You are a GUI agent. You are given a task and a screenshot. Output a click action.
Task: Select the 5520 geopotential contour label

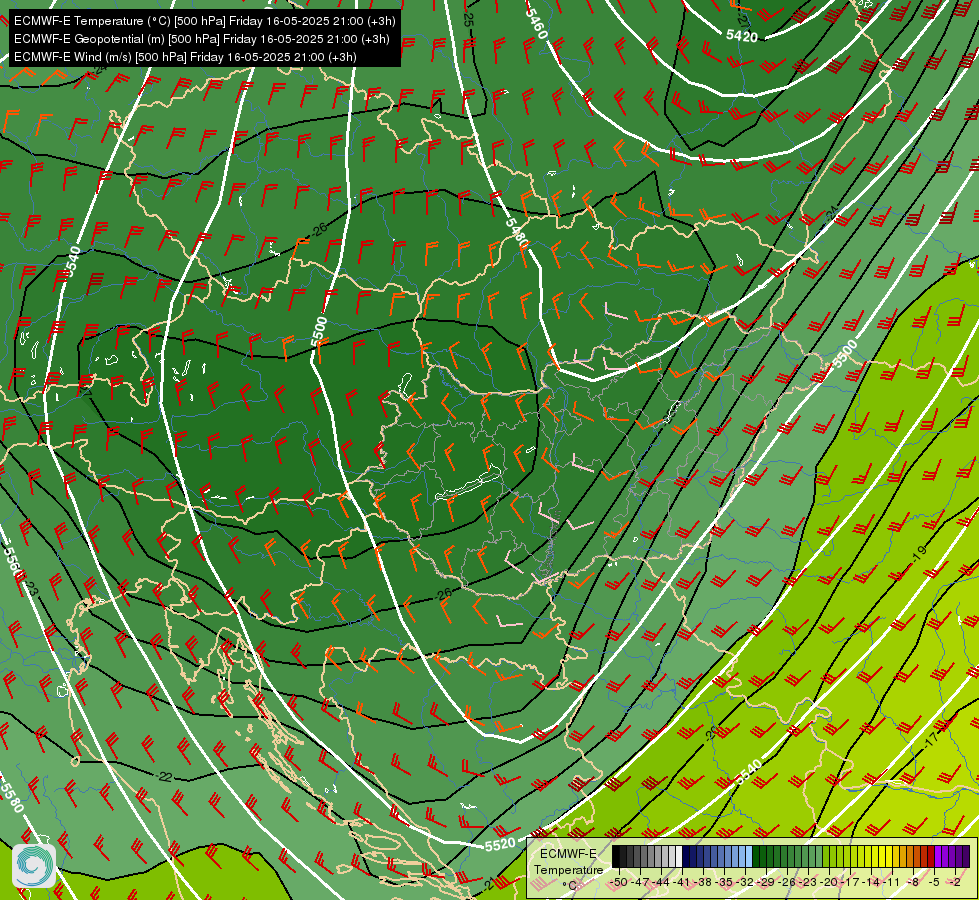click(500, 844)
